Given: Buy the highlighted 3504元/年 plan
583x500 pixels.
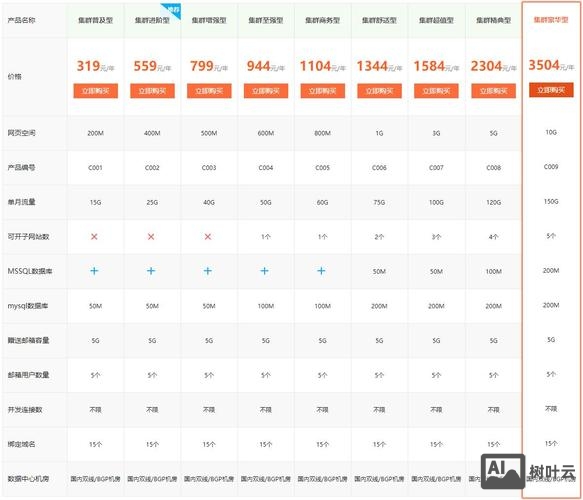Looking at the screenshot, I should click(x=551, y=90).
